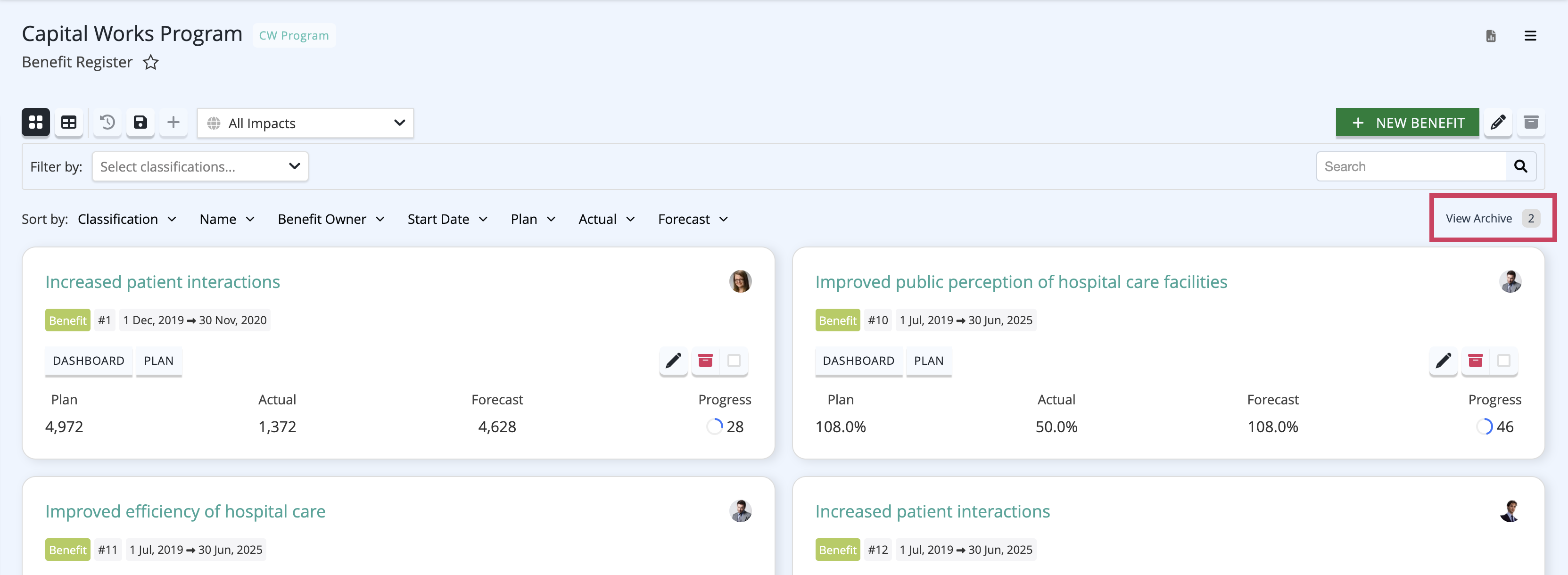This screenshot has width=1568, height=575.
Task: Sort by Plan
Action: 533,219
